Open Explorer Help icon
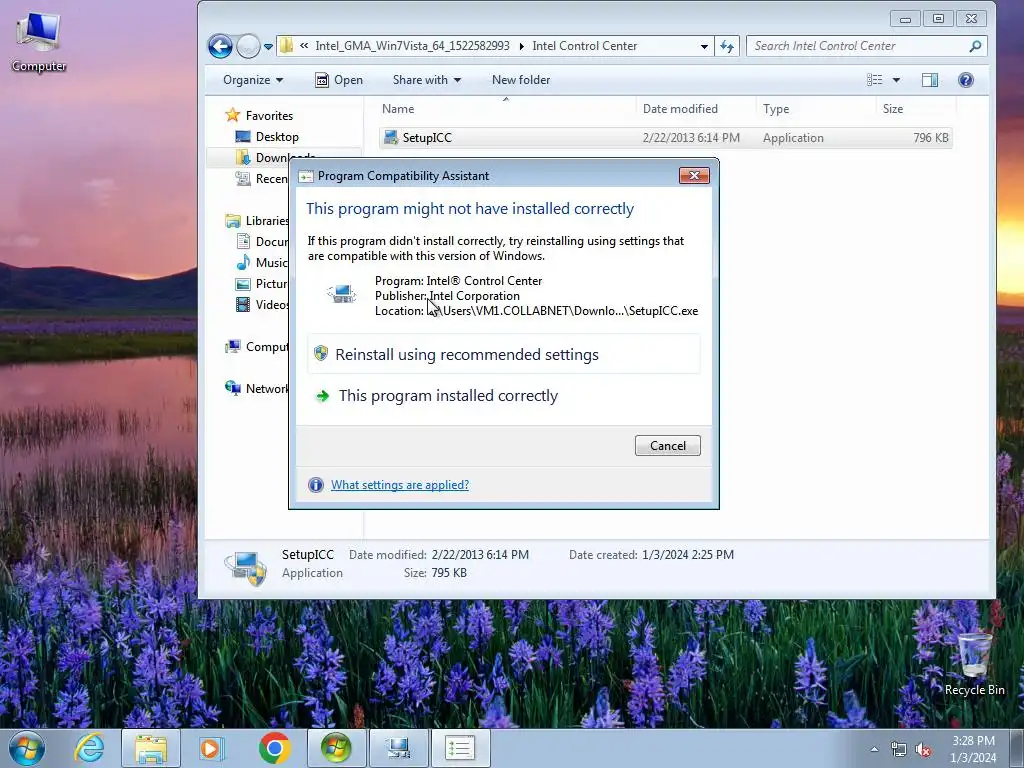This screenshot has height=768, width=1024. [966, 80]
